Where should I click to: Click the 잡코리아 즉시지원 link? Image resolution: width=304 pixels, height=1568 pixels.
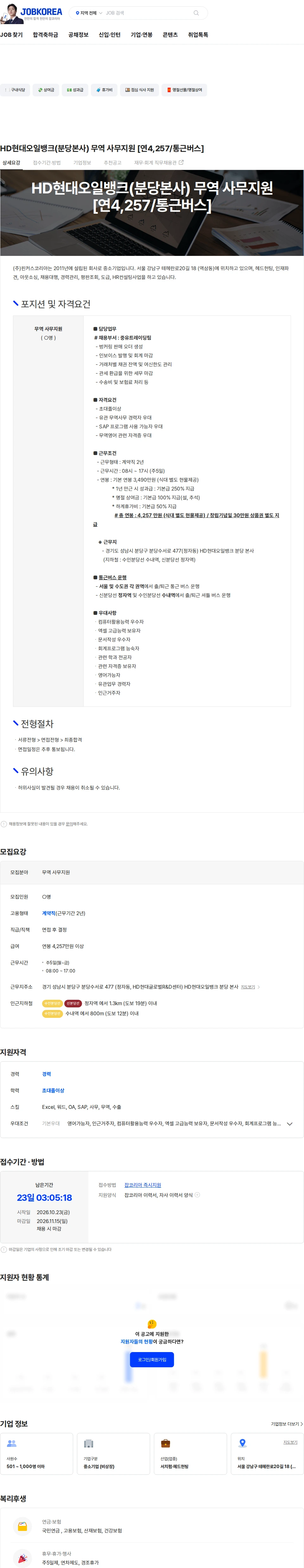pyautogui.click(x=143, y=1185)
